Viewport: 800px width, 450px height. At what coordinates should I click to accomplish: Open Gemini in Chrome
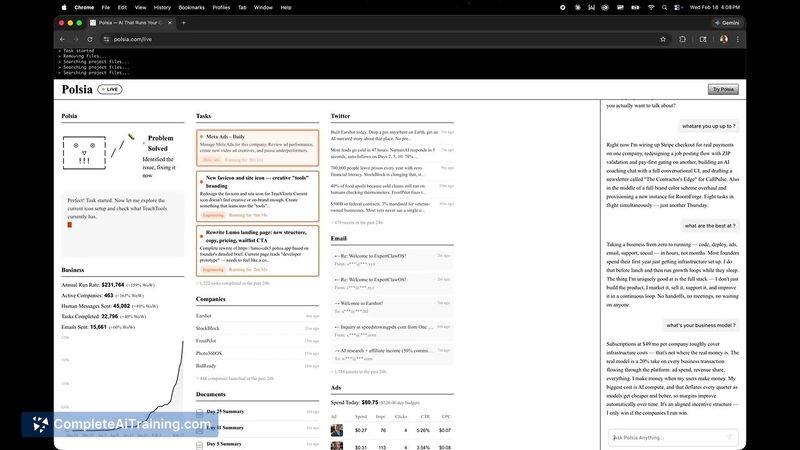pos(727,22)
